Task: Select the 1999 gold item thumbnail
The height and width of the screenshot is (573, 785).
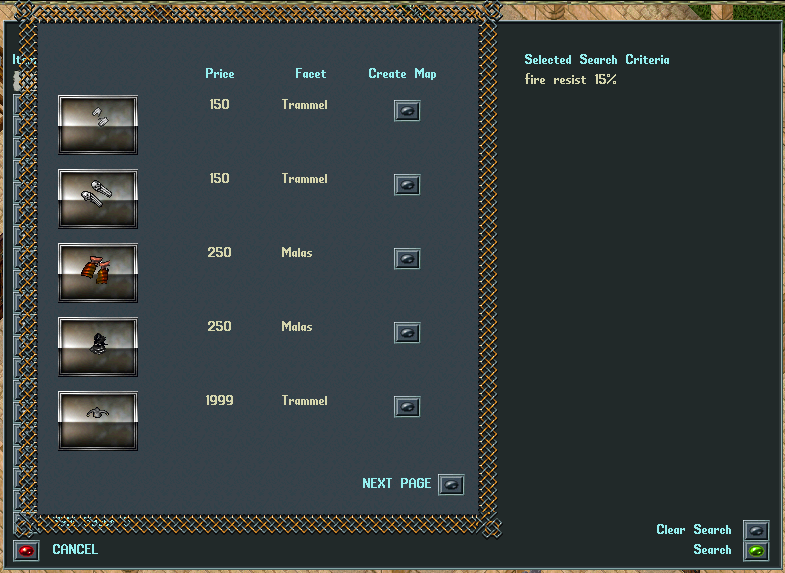Action: pyautogui.click(x=98, y=421)
